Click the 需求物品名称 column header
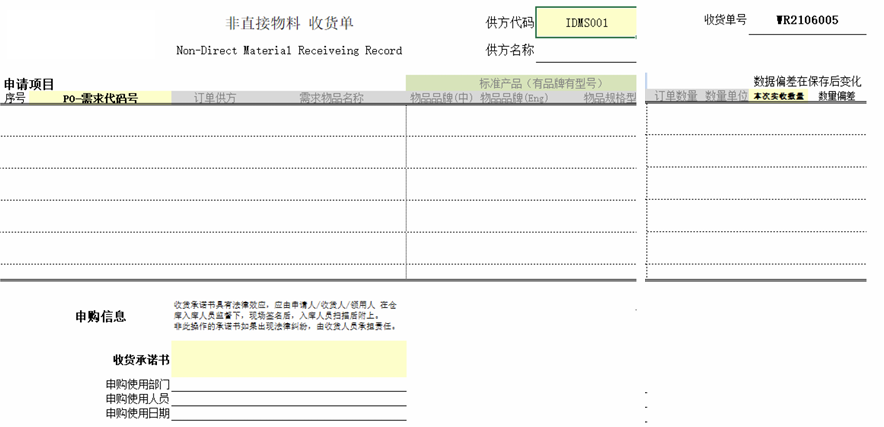Image resolution: width=884 pixels, height=427 pixels. 331,98
